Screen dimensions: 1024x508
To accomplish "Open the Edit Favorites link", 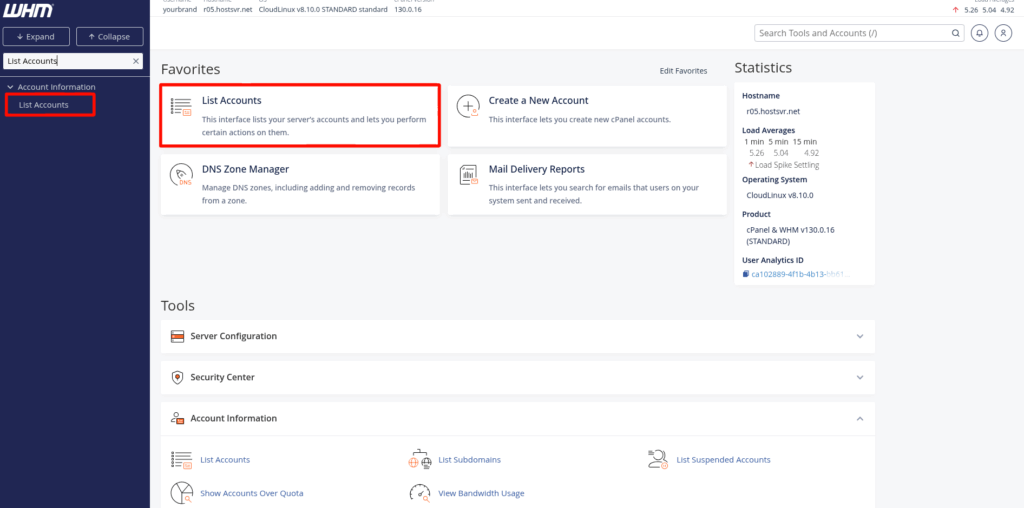I will click(x=683, y=71).
